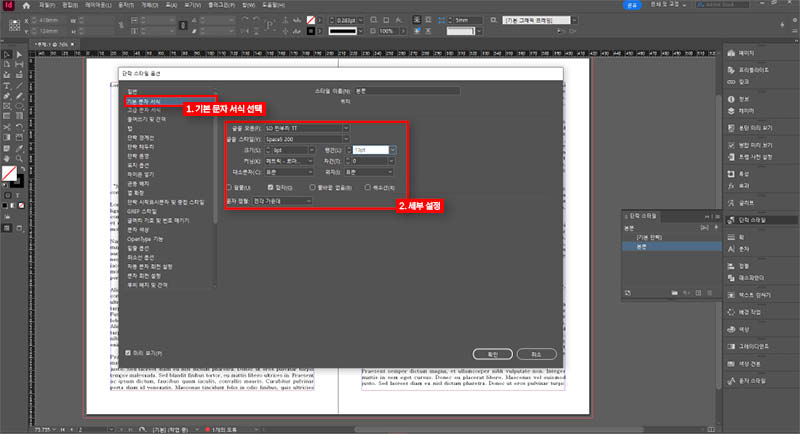Toggle the Underline (U) checkbox
The width and height of the screenshot is (800, 434).
[x=229, y=188]
